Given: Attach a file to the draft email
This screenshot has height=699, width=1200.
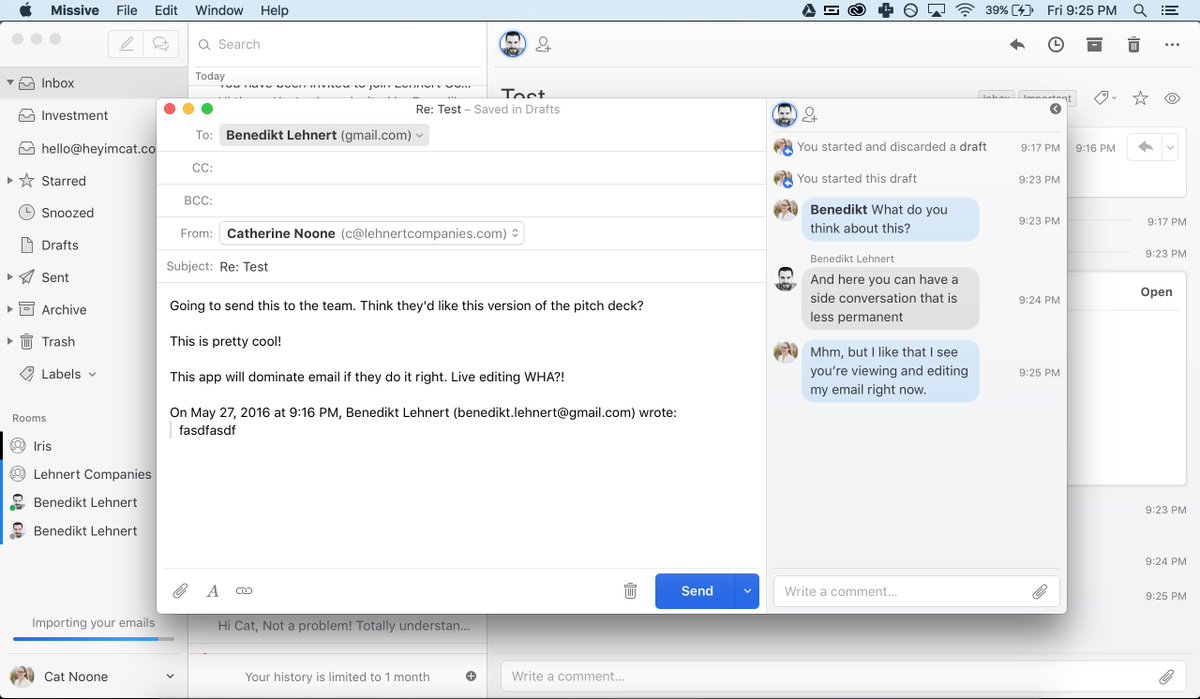Looking at the screenshot, I should tap(180, 591).
